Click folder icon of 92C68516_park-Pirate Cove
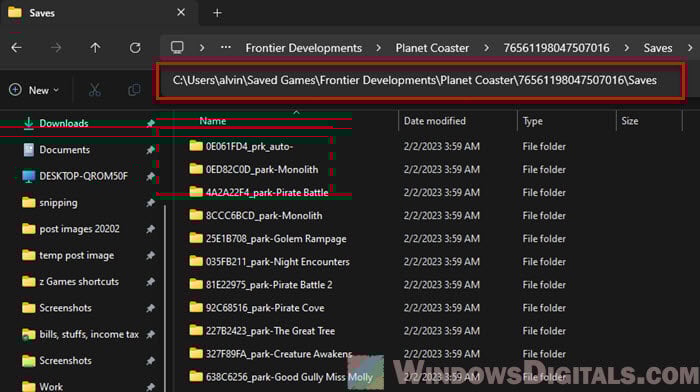 pos(196,307)
